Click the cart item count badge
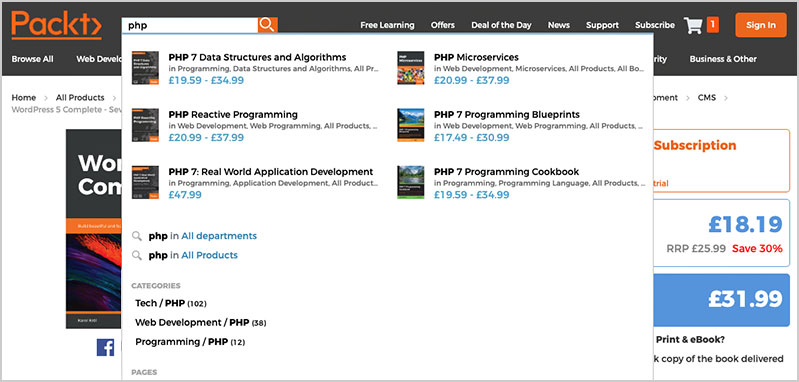 click(x=713, y=24)
